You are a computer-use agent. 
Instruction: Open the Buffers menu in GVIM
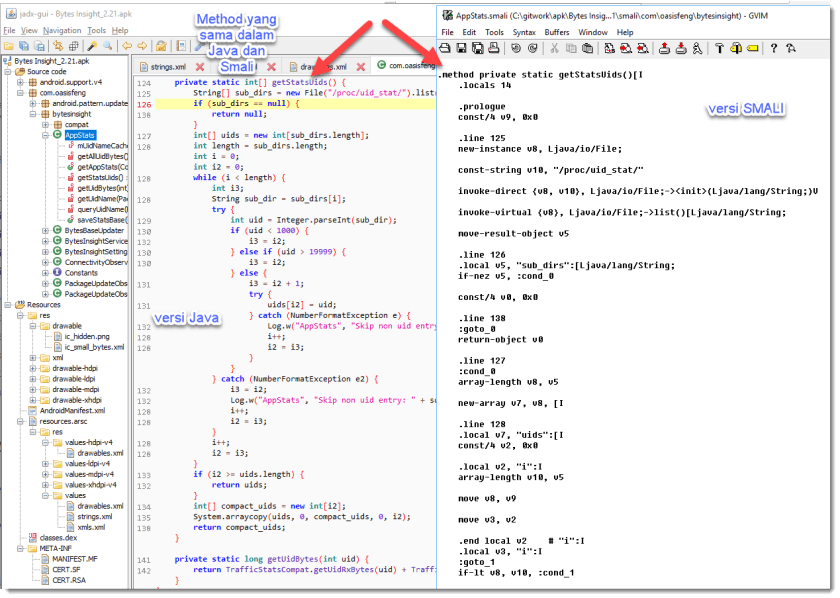[558, 32]
